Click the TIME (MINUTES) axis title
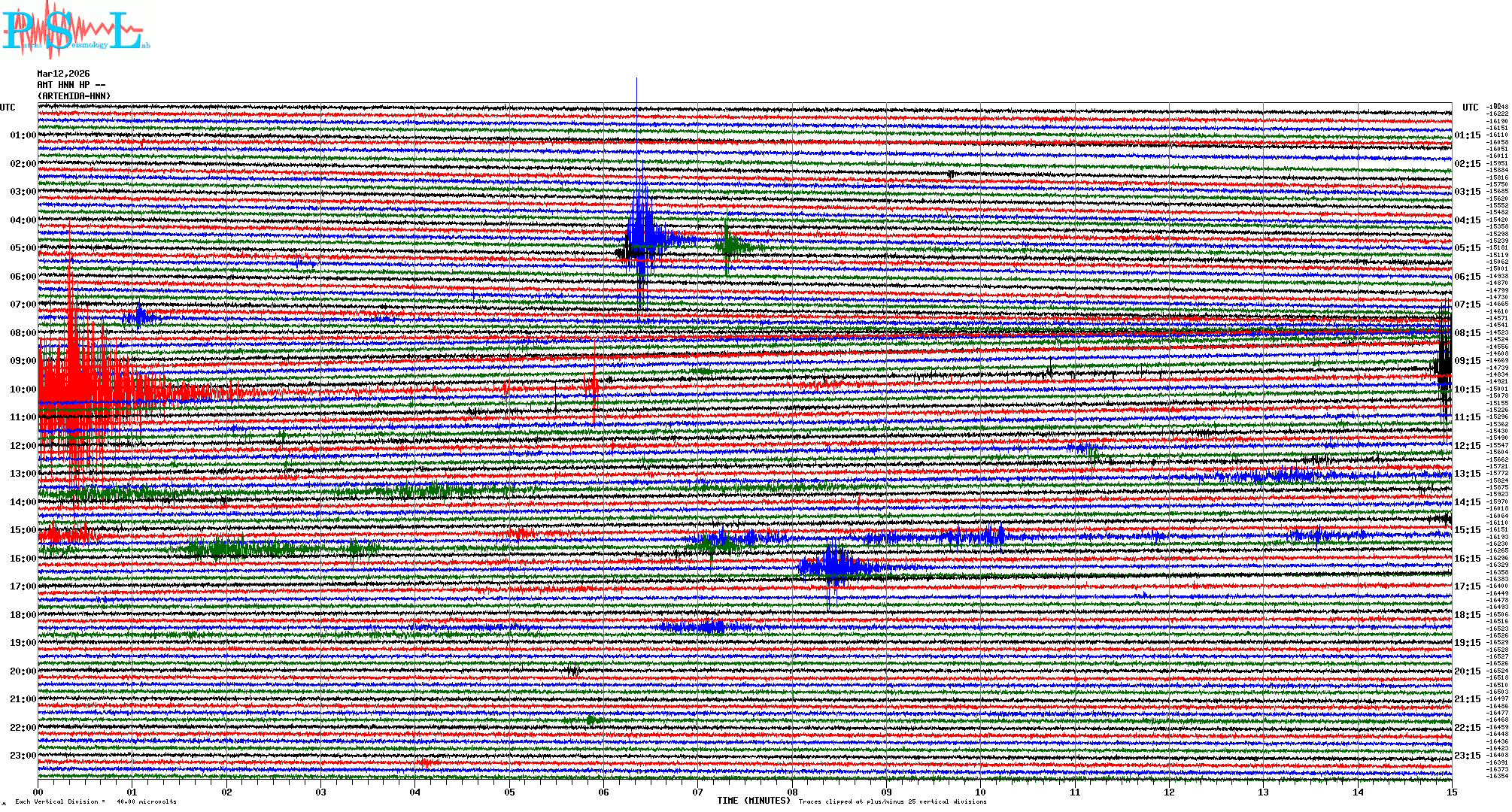This screenshot has height=812, width=1512. point(753,801)
